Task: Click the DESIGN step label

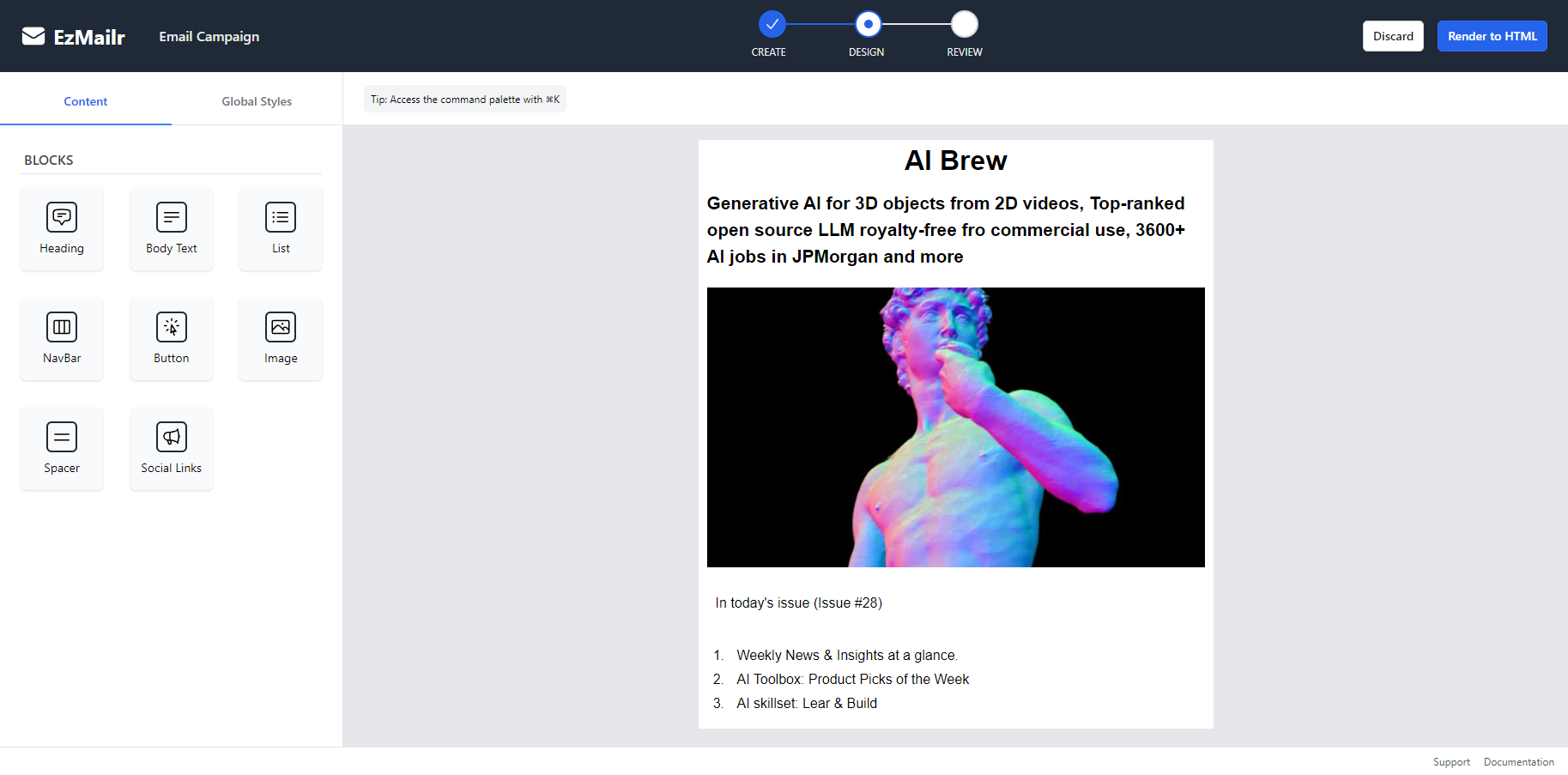Action: 867,52
